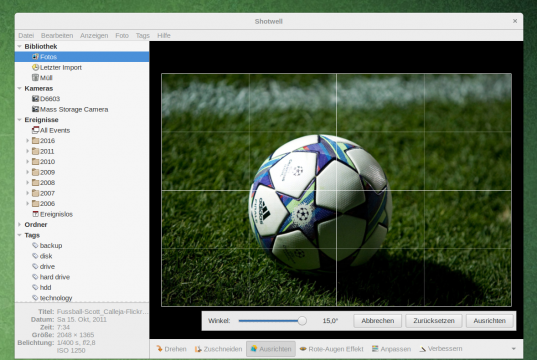Collapse the Ereignisse section
537x360 pixels.
[20, 120]
